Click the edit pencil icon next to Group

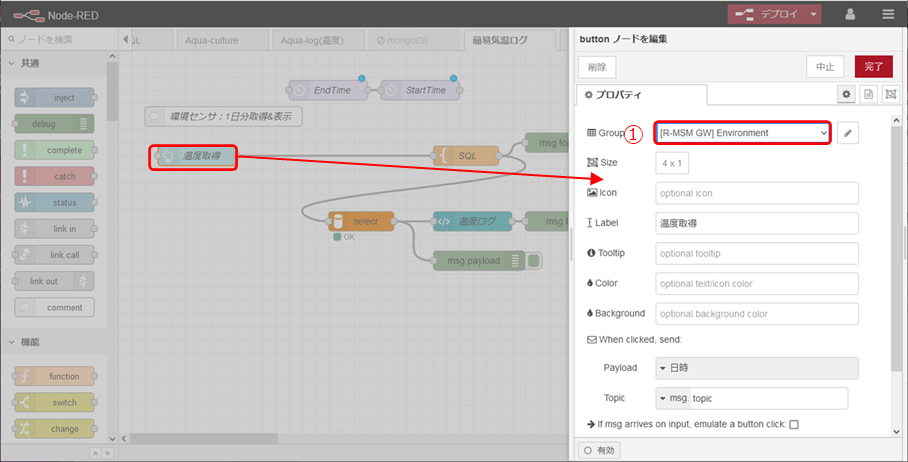(848, 133)
